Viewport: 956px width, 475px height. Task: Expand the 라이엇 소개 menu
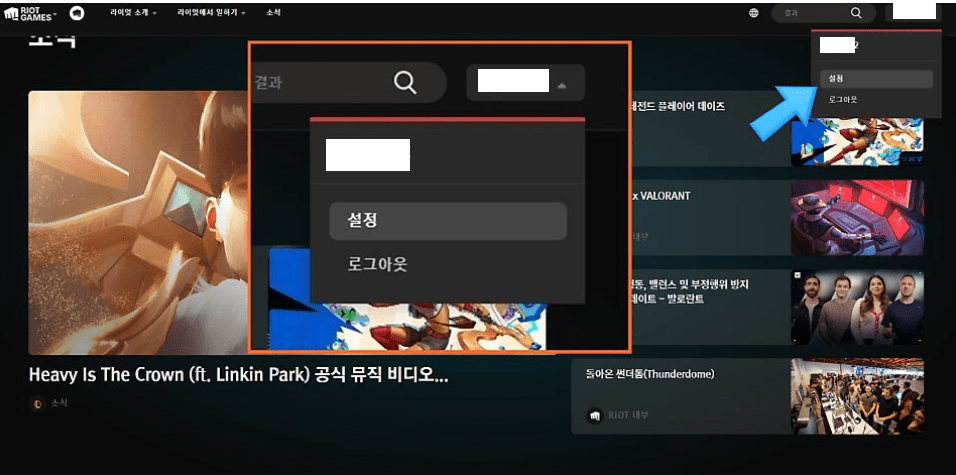[133, 13]
